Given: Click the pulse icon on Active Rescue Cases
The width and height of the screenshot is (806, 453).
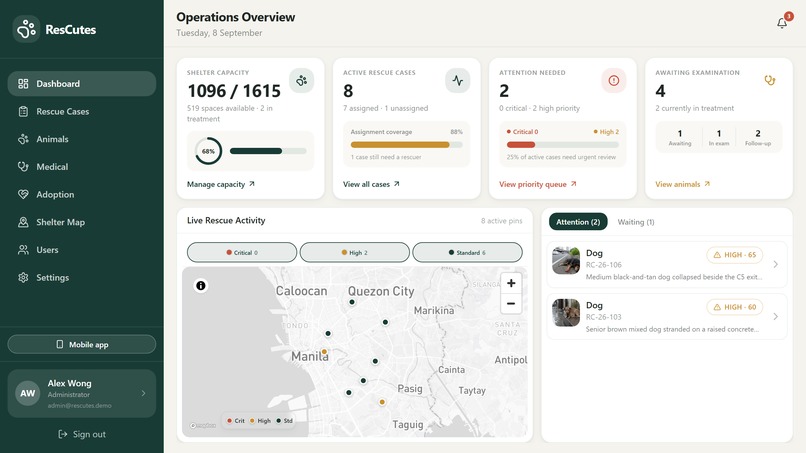Looking at the screenshot, I should click(457, 81).
